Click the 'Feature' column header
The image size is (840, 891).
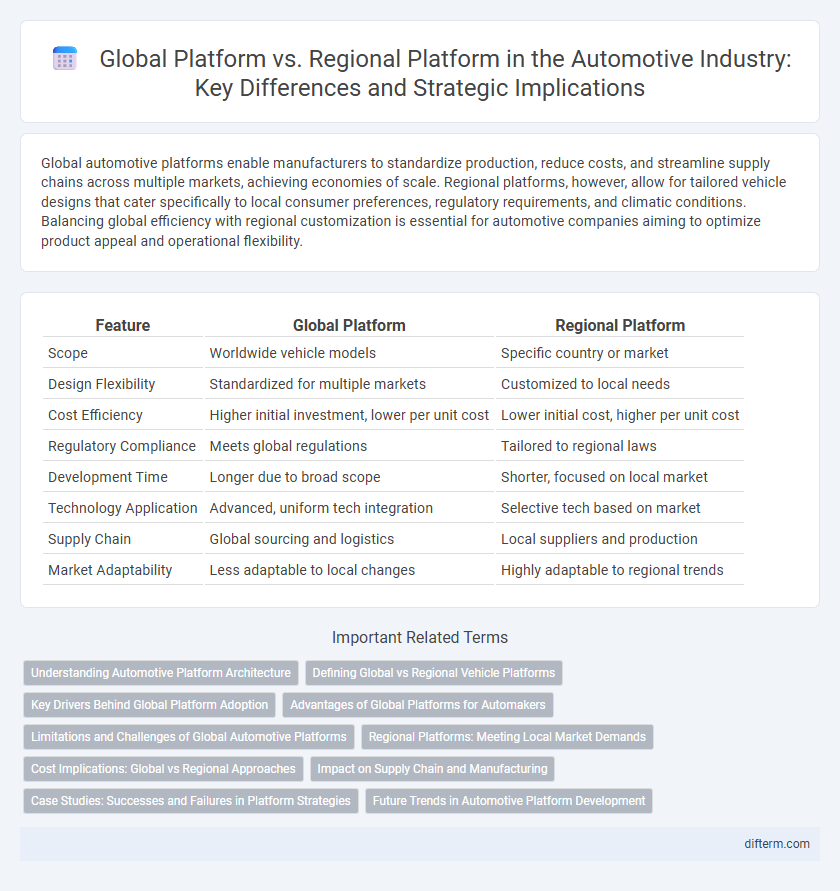123,325
